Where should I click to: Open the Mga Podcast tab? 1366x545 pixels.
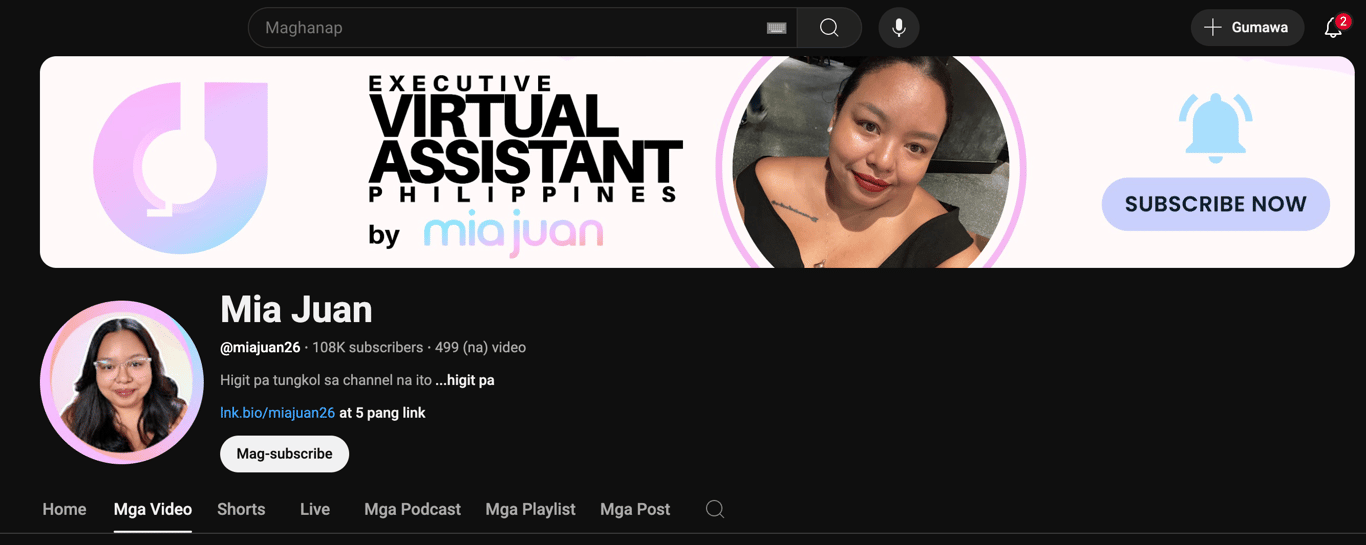pos(412,509)
